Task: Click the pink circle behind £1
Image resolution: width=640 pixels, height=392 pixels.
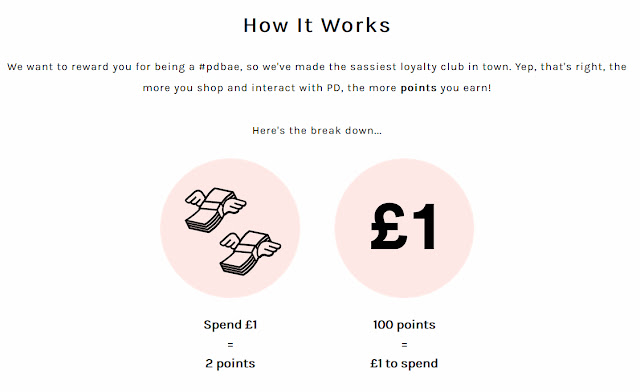Action: click(x=404, y=228)
